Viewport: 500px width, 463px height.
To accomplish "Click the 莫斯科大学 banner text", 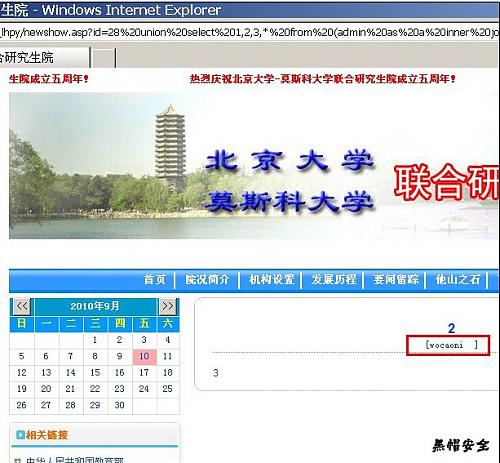I will tap(289, 202).
